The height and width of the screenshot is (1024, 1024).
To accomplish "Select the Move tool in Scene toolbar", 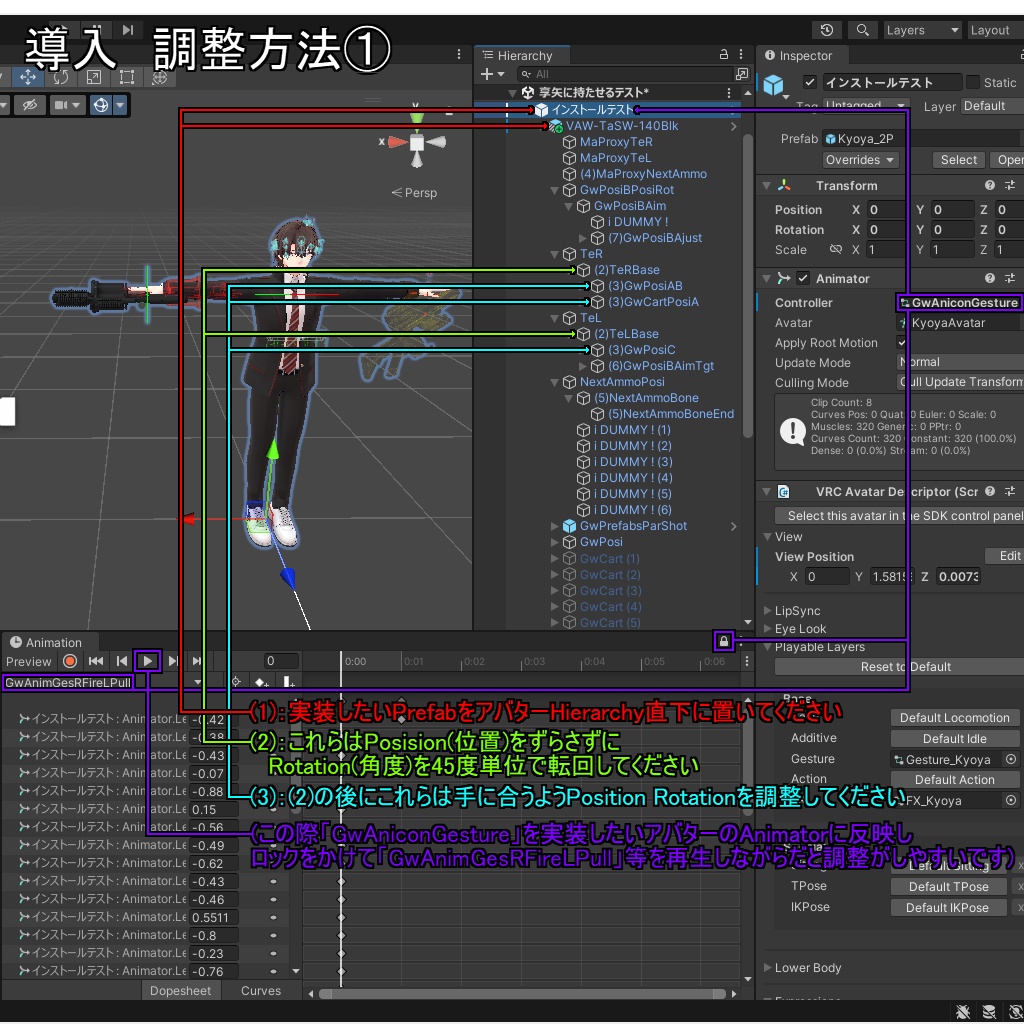I will coord(28,78).
